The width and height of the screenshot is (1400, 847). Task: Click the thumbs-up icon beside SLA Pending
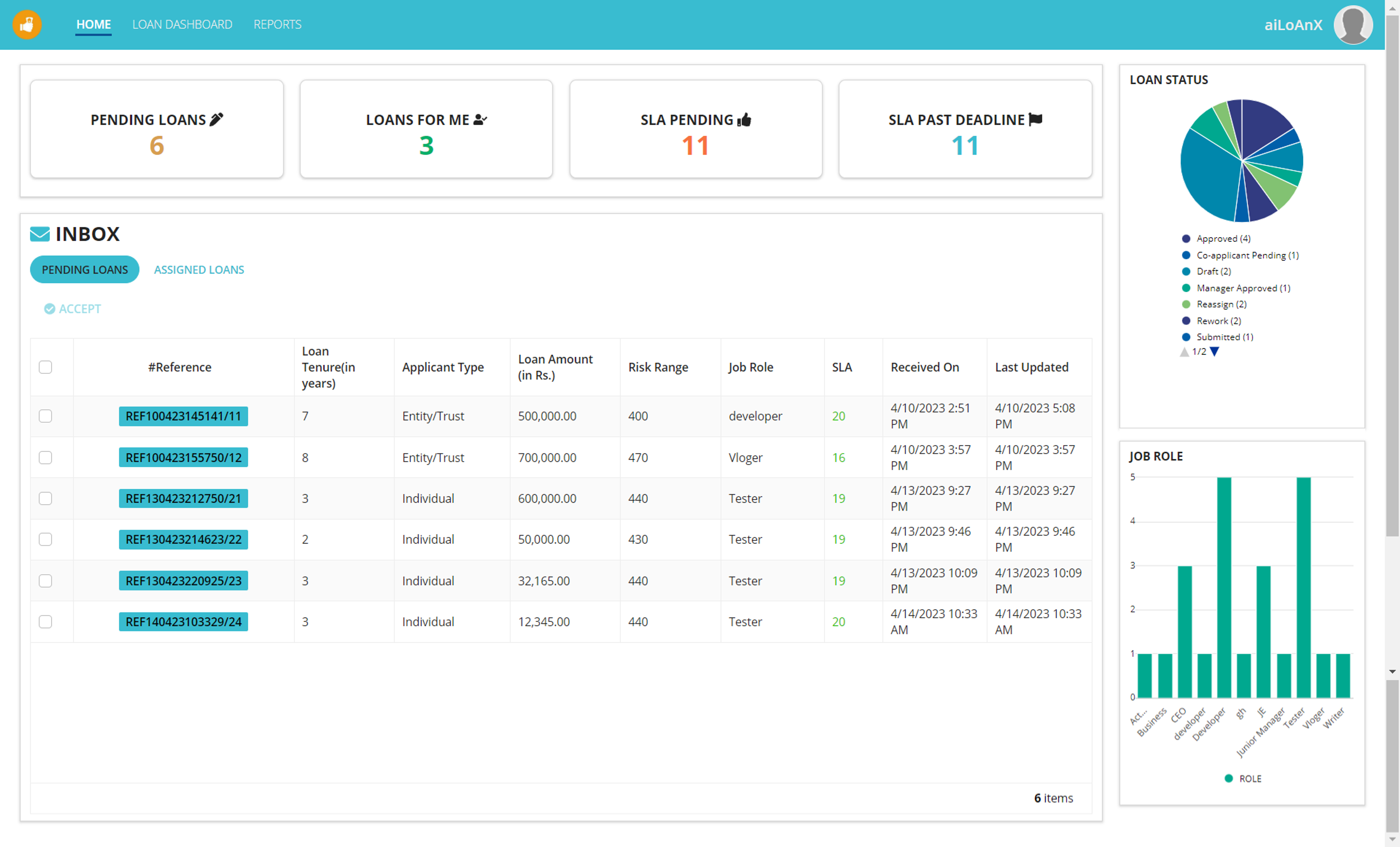point(744,119)
